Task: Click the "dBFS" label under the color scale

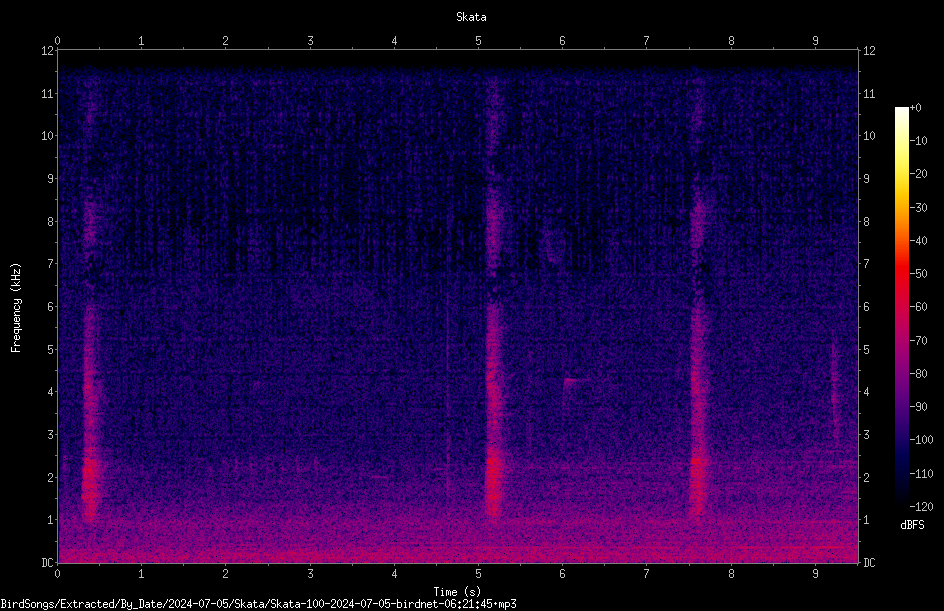Action: pyautogui.click(x=912, y=525)
